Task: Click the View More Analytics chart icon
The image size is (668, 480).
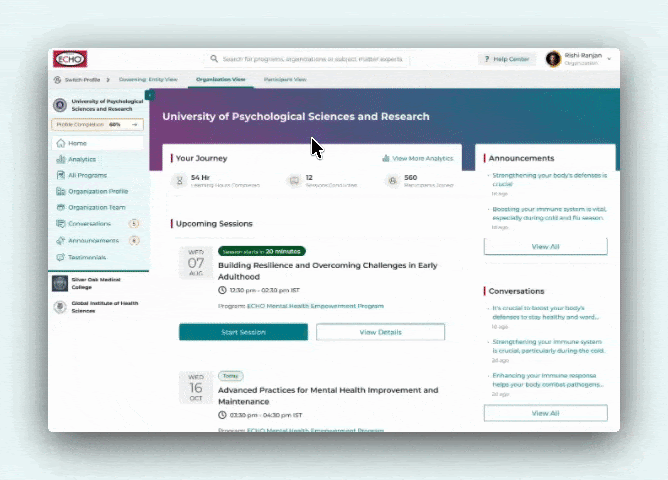Action: click(386, 158)
